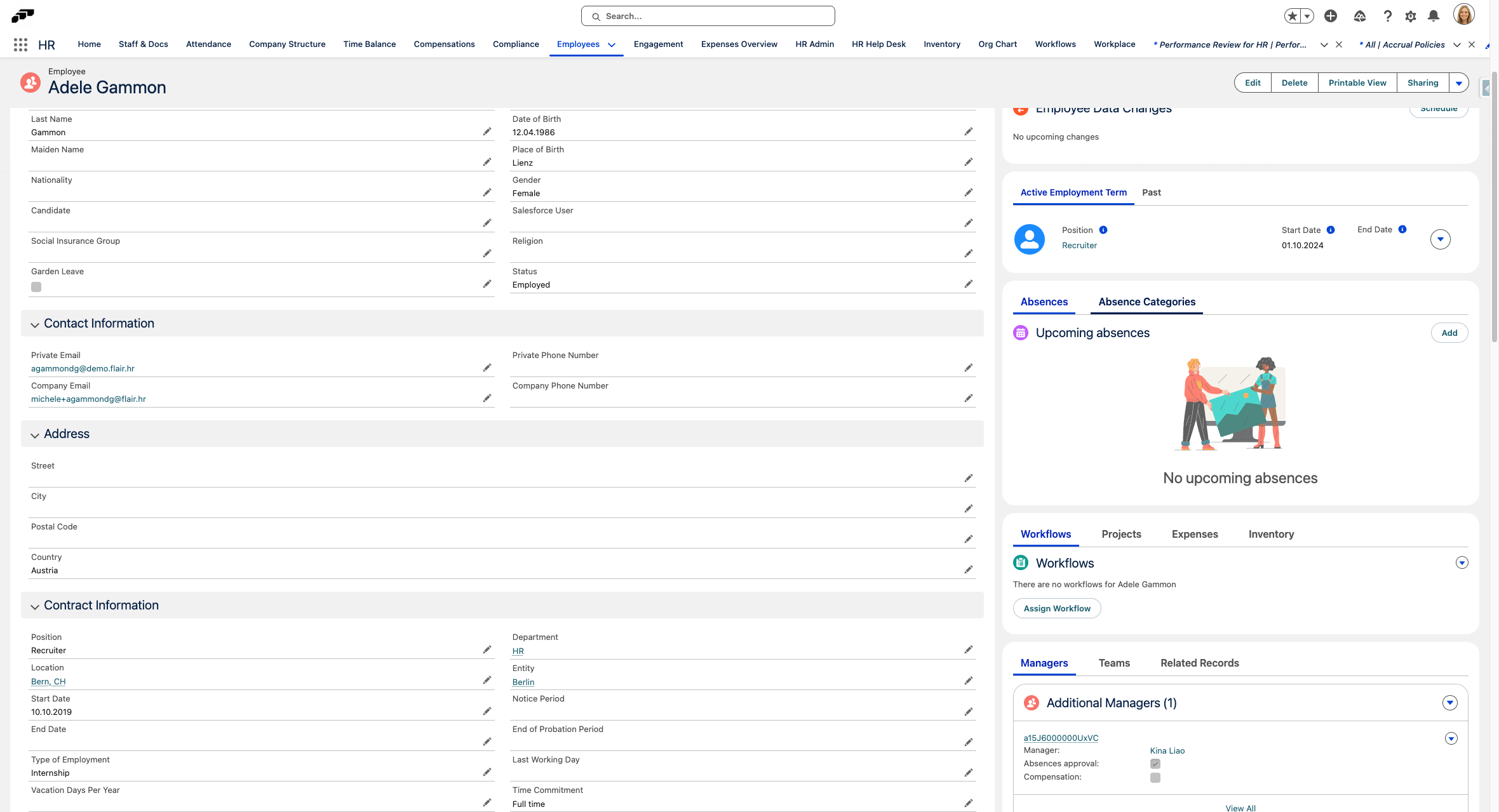This screenshot has height=812, width=1499.
Task: Collapse the Contact Information section
Action: point(35,324)
